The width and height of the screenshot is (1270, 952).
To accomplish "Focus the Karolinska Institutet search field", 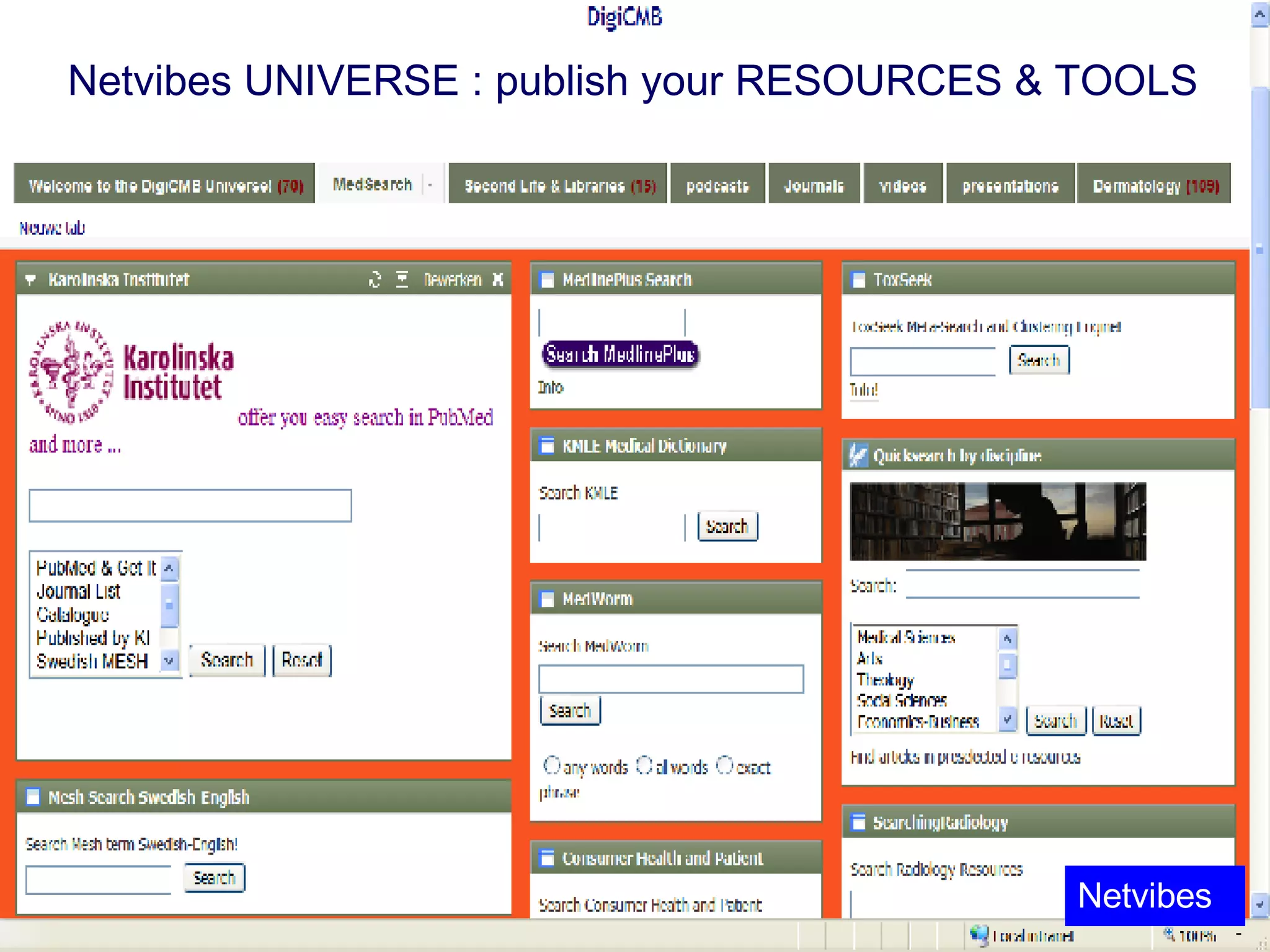I will (190, 506).
